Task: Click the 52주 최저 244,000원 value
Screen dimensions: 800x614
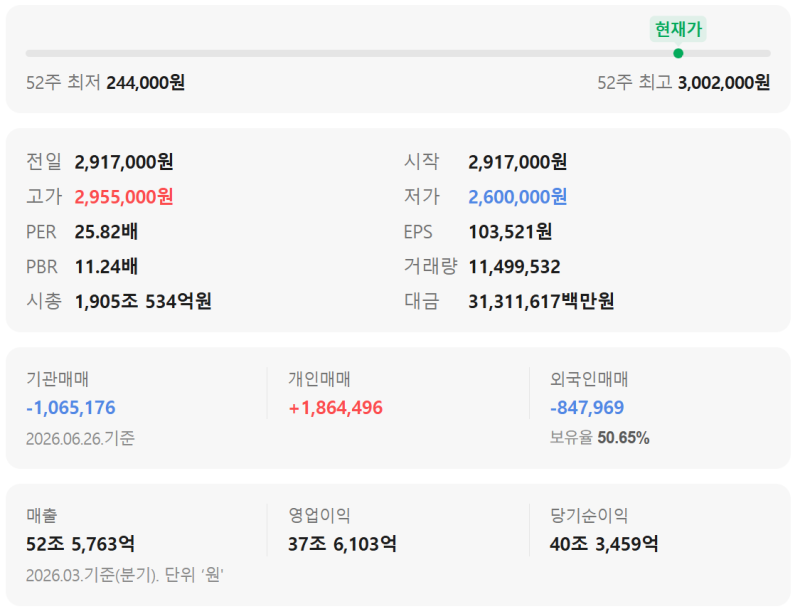Action: click(x=146, y=82)
